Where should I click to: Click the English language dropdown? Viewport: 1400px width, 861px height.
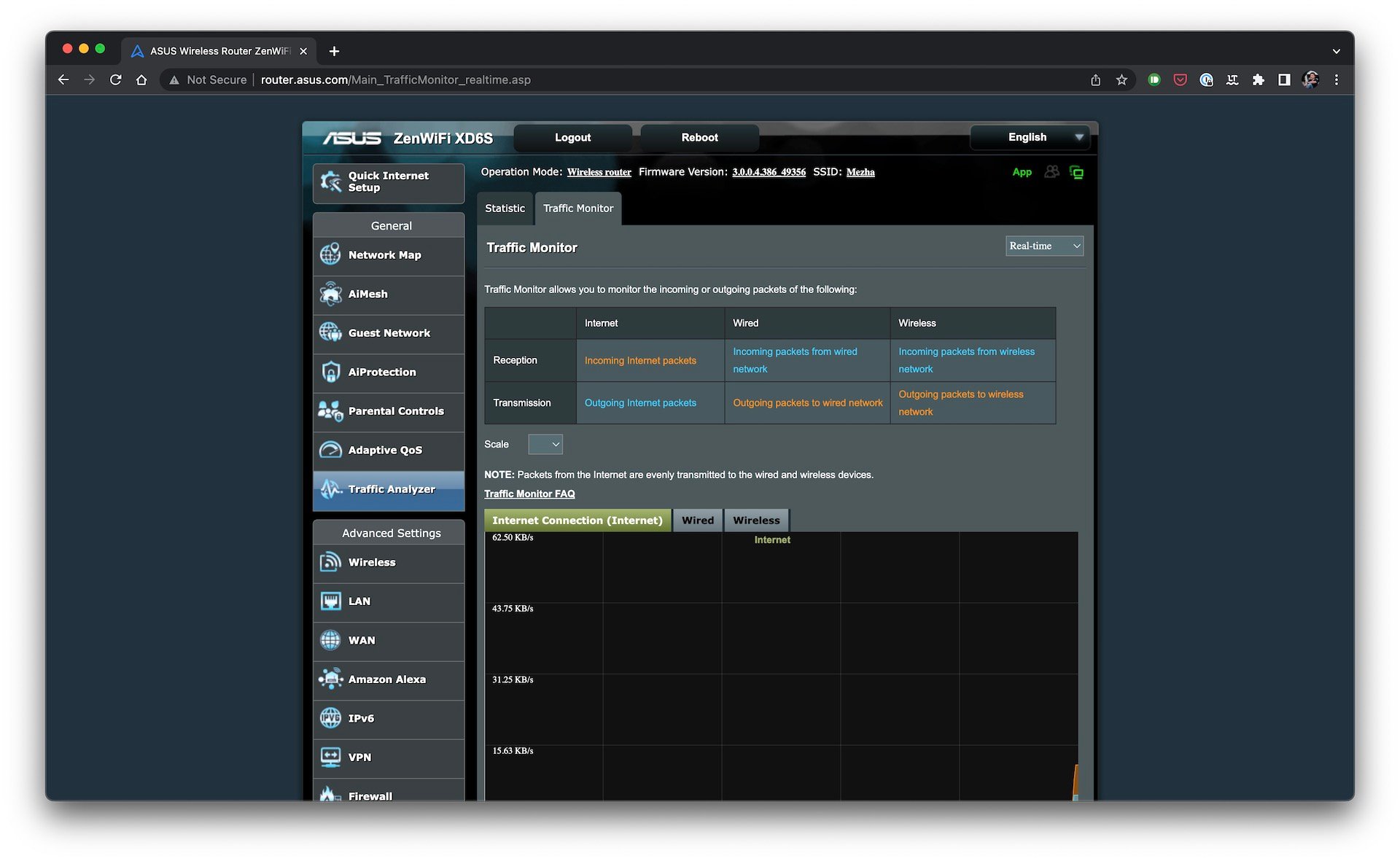point(1026,137)
